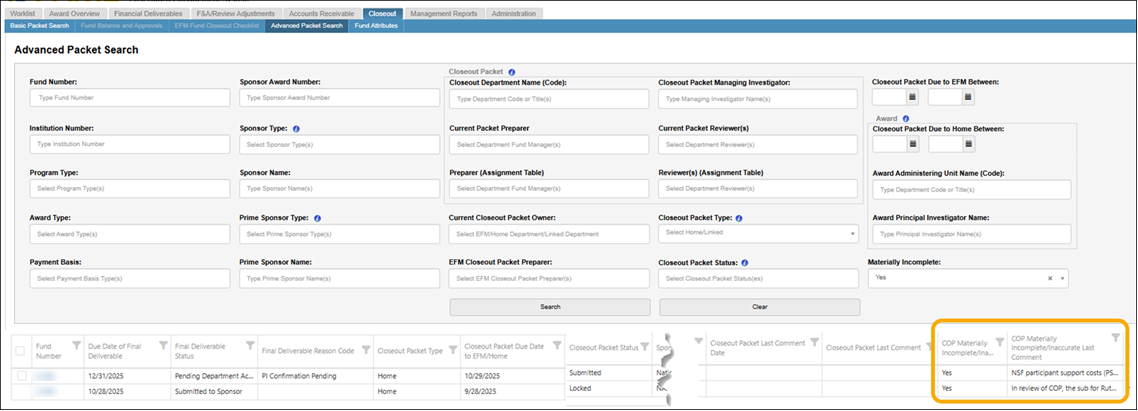The width and height of the screenshot is (1138, 411).
Task: Click the Closeout Department Name (Code) field
Action: [x=549, y=99]
